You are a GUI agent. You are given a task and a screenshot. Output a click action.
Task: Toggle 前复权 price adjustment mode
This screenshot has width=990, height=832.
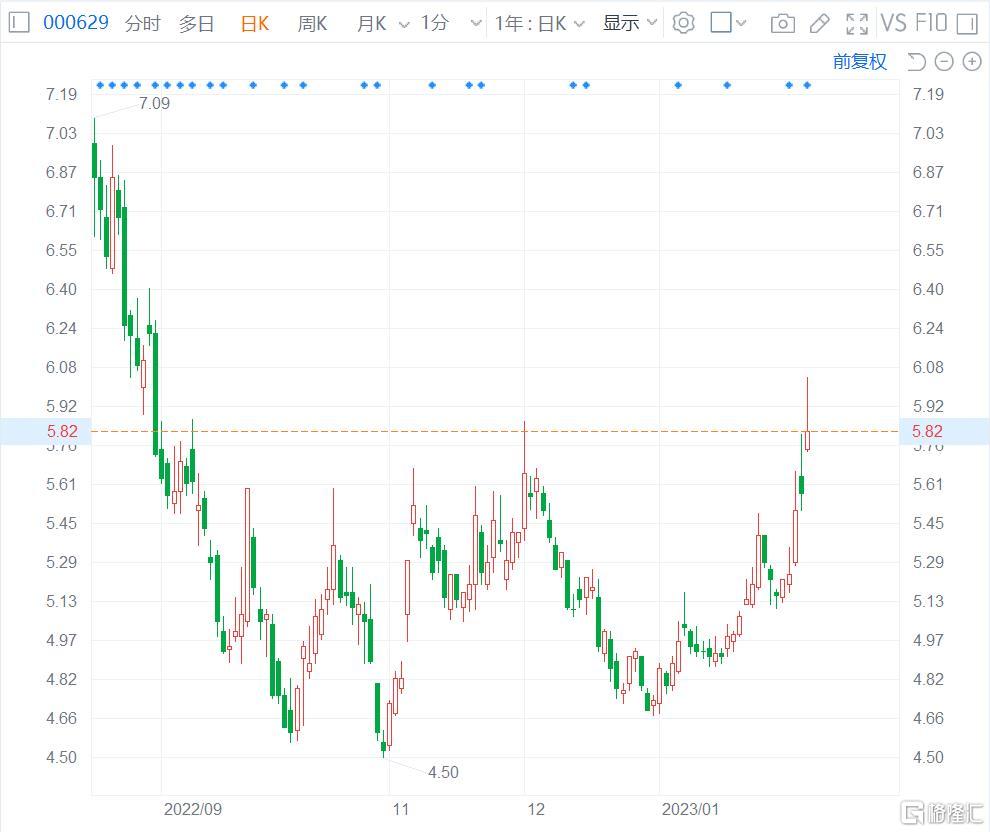tap(859, 61)
